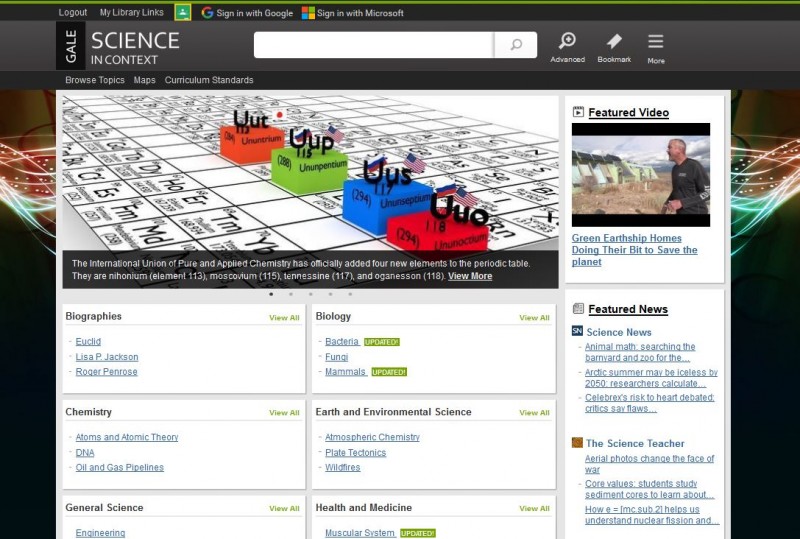
Task: Open Oil and Gas Pipelines
Action: click(x=119, y=467)
